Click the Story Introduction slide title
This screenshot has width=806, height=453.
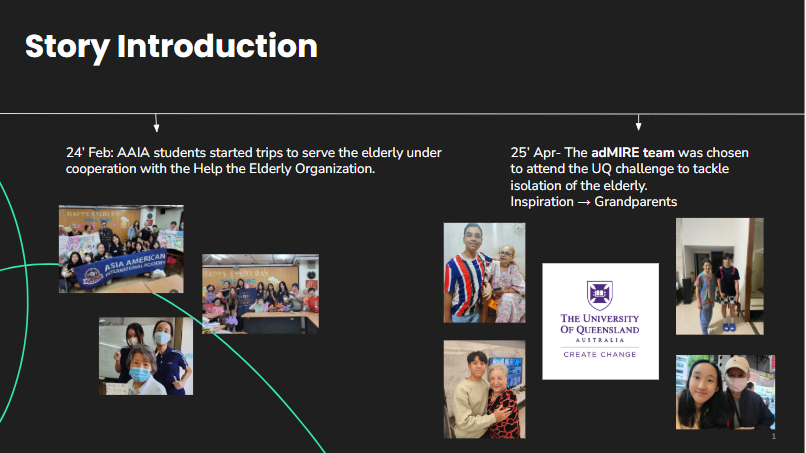point(171,46)
